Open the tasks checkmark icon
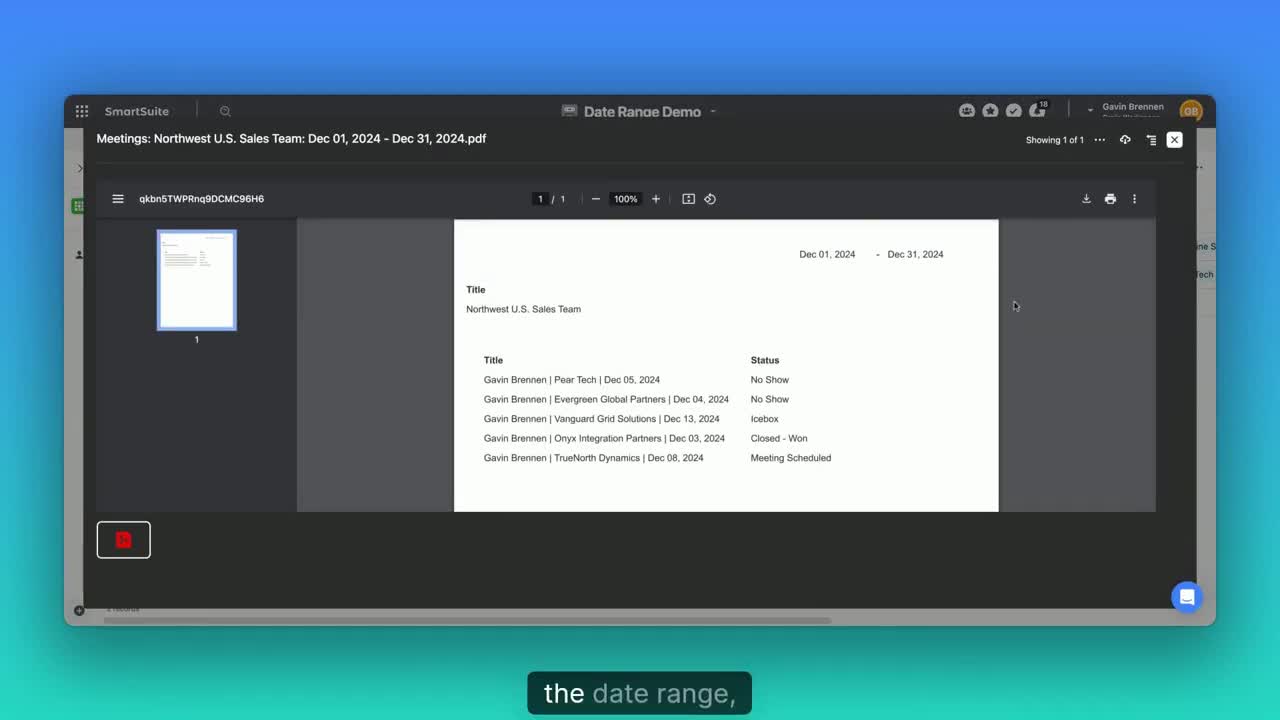Image resolution: width=1280 pixels, height=720 pixels. pos(1013,111)
